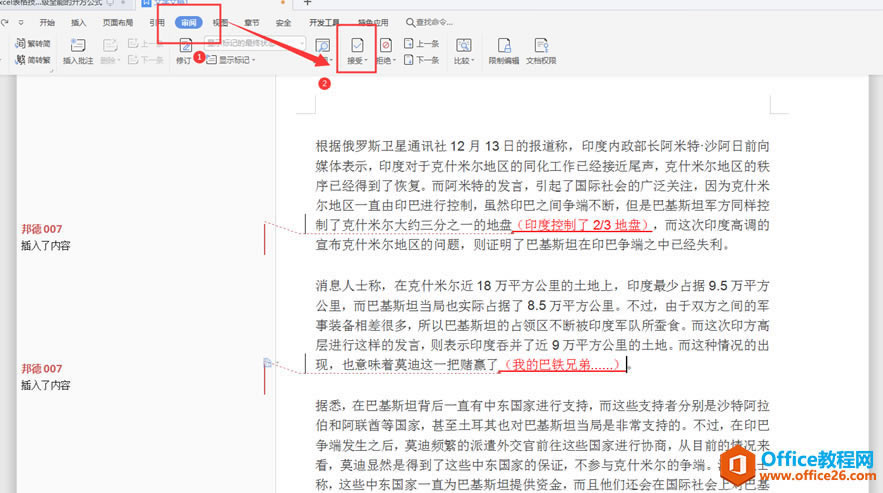Open the 开始 ribbon tab

(x=47, y=23)
